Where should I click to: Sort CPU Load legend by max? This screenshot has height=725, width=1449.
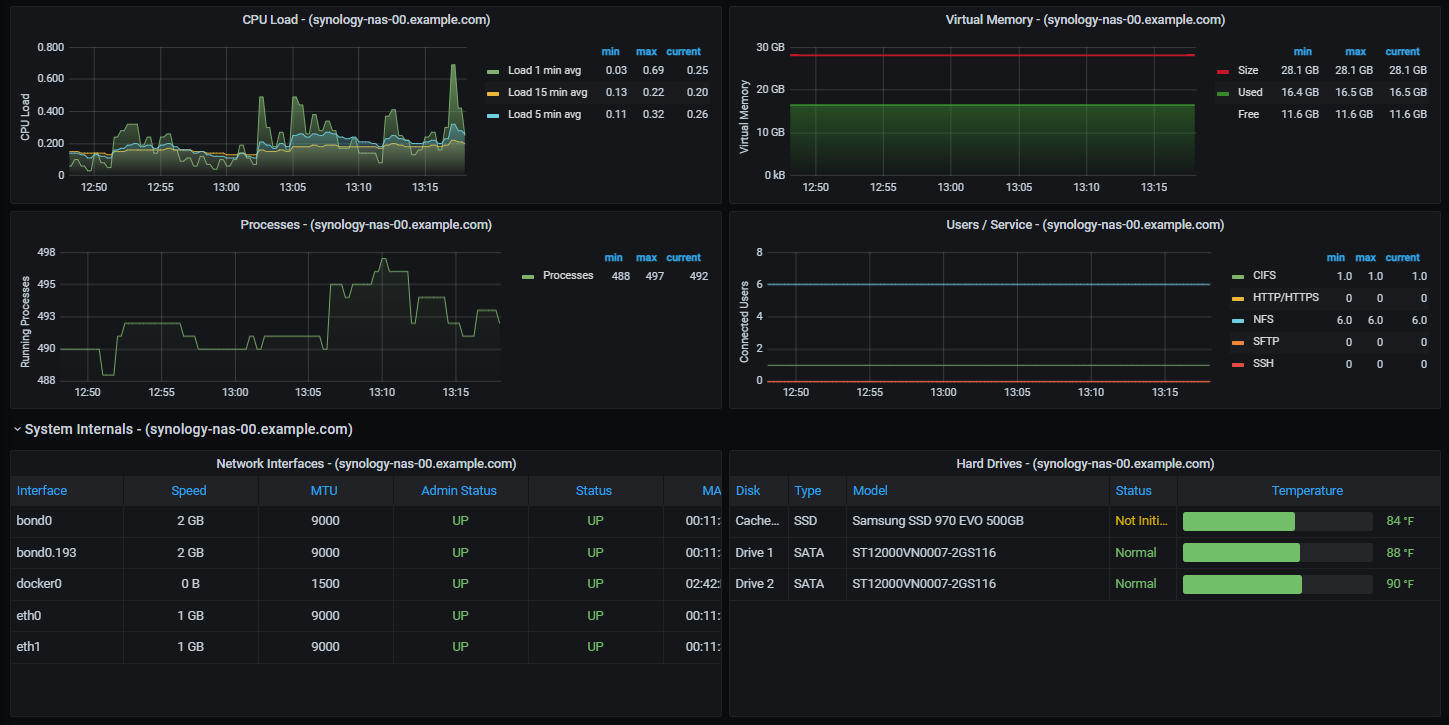coord(646,52)
